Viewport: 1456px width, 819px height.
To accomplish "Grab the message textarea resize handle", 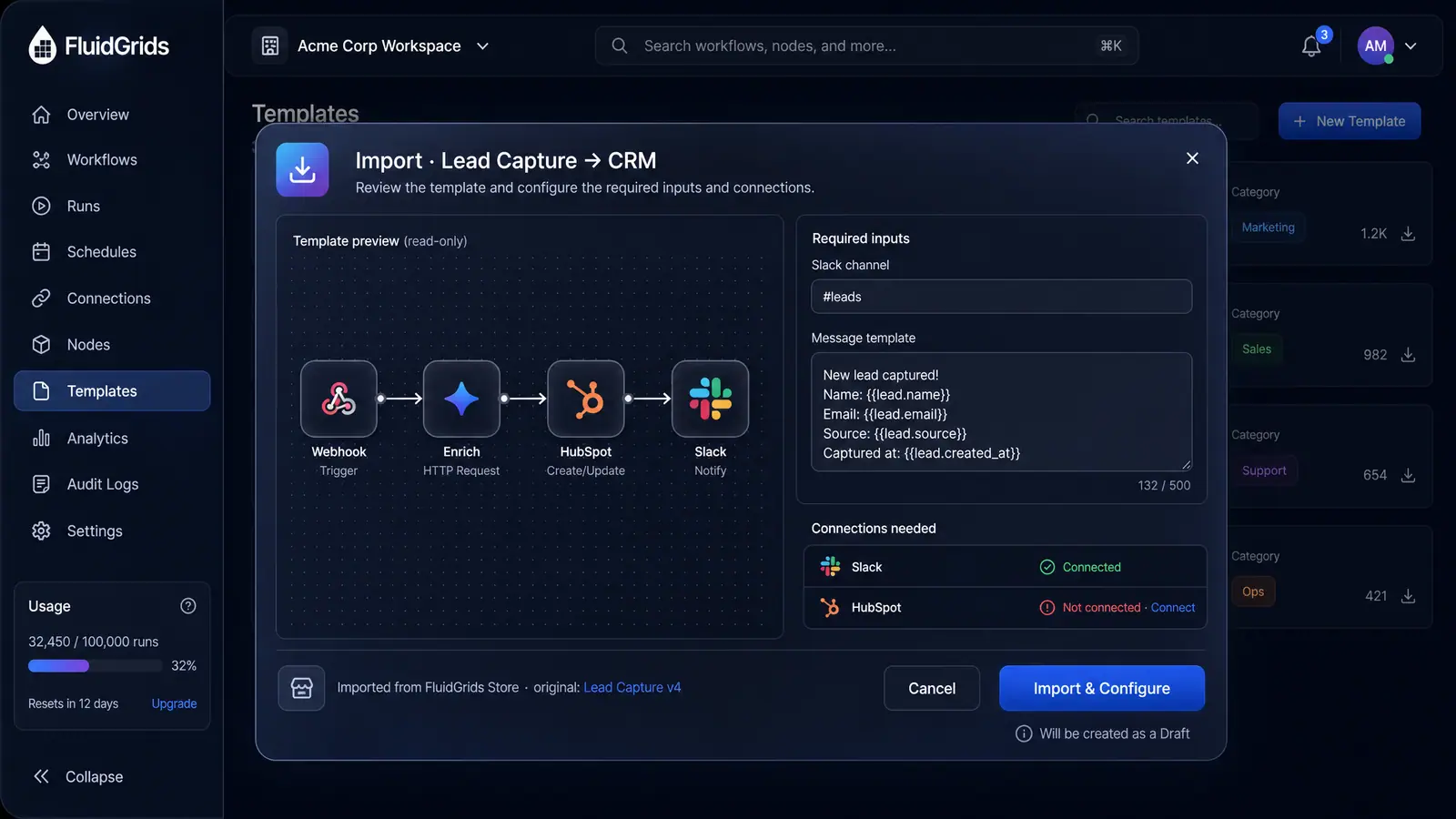I will coord(1186,465).
